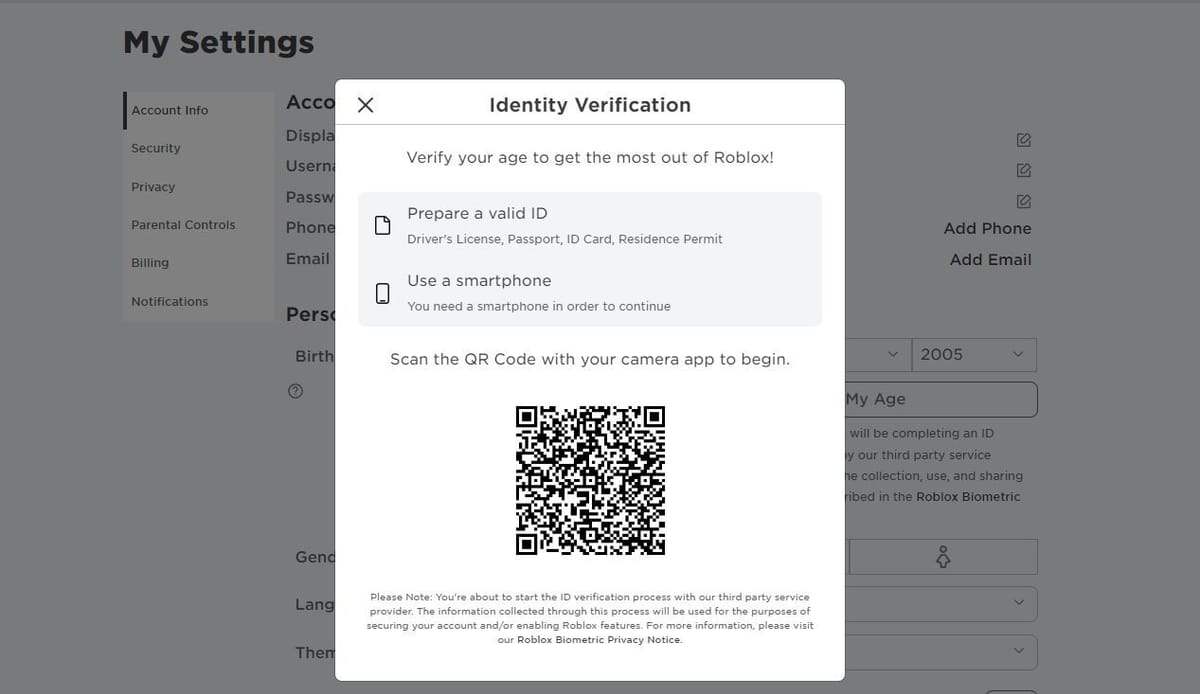Image resolution: width=1200 pixels, height=694 pixels.
Task: Click the edit pencil beside Display Name
Action: click(1022, 140)
